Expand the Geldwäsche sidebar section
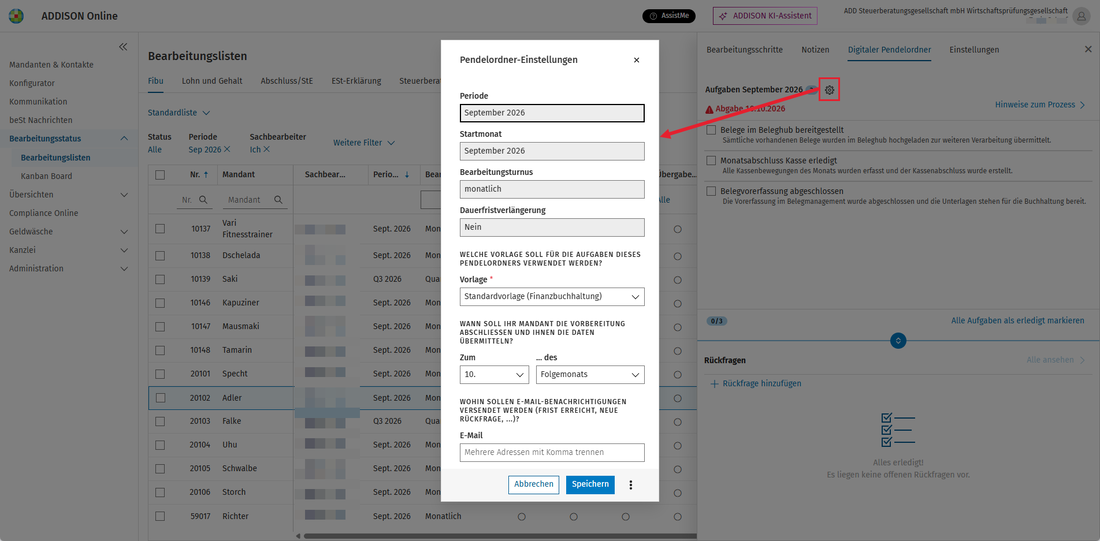The width and height of the screenshot is (1100, 541). tap(124, 232)
